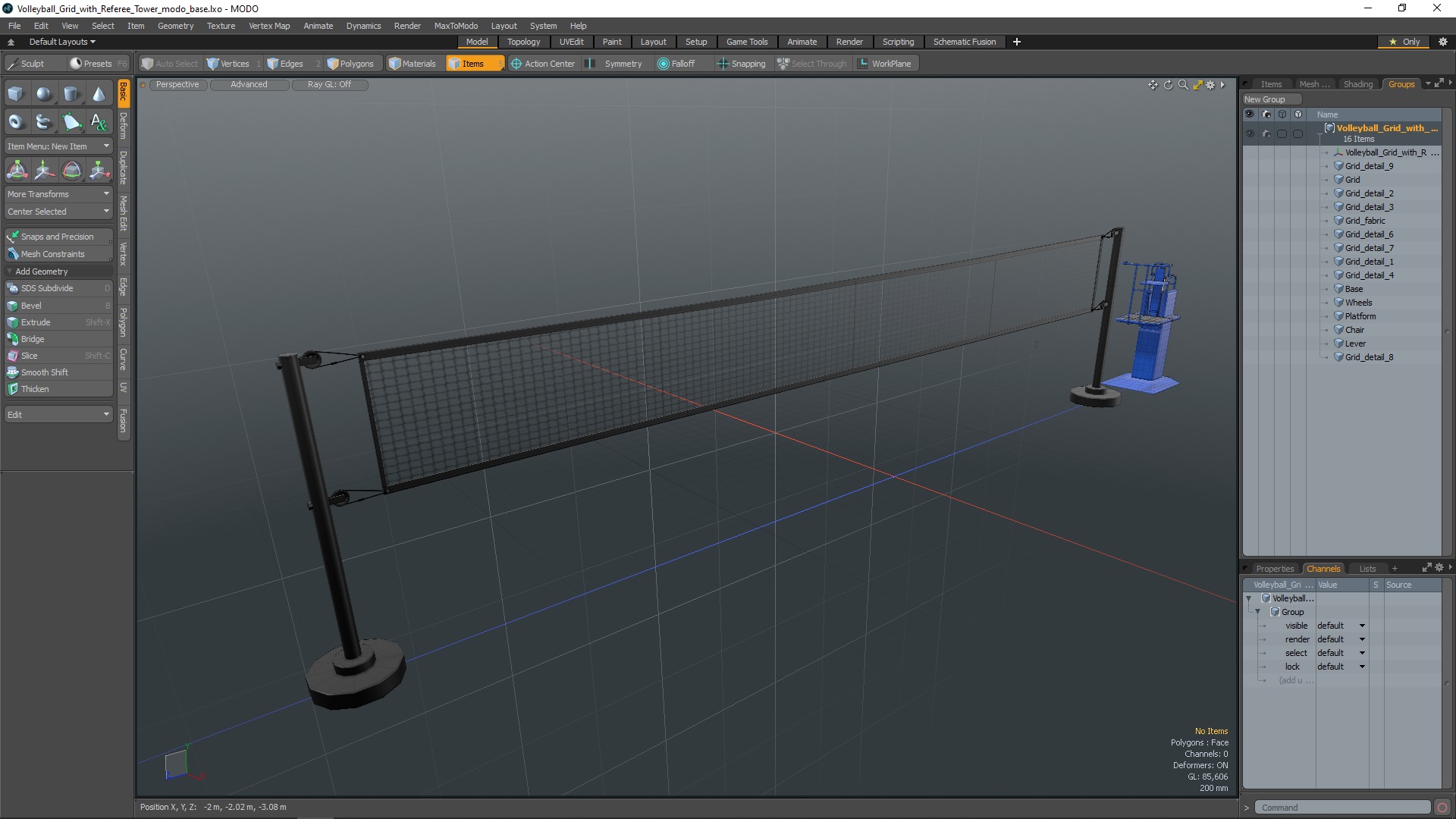
Task: Open the Shading tab in panel
Action: tap(1358, 84)
